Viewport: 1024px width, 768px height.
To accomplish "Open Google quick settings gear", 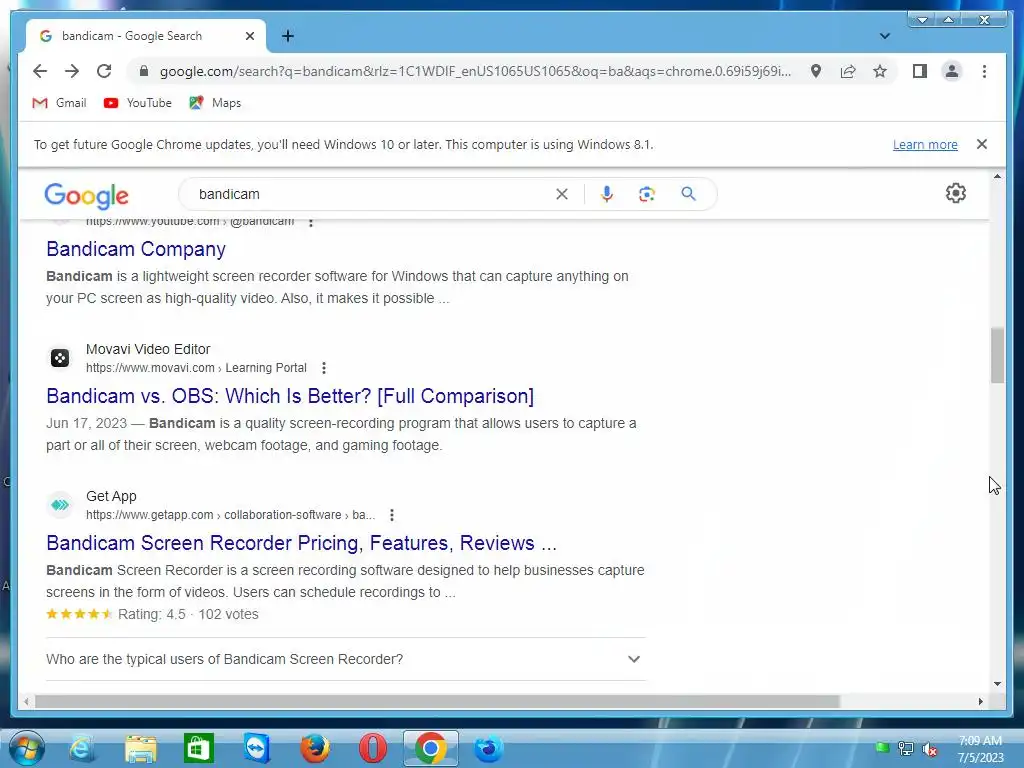I will click(x=955, y=193).
